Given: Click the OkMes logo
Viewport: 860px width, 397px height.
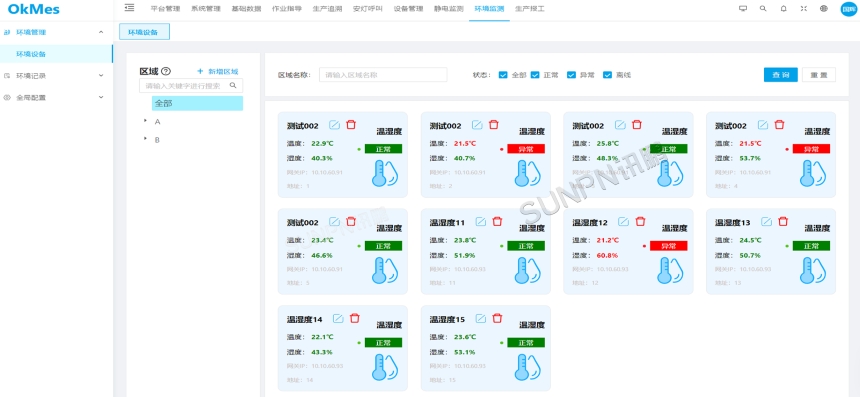Looking at the screenshot, I should [x=33, y=9].
